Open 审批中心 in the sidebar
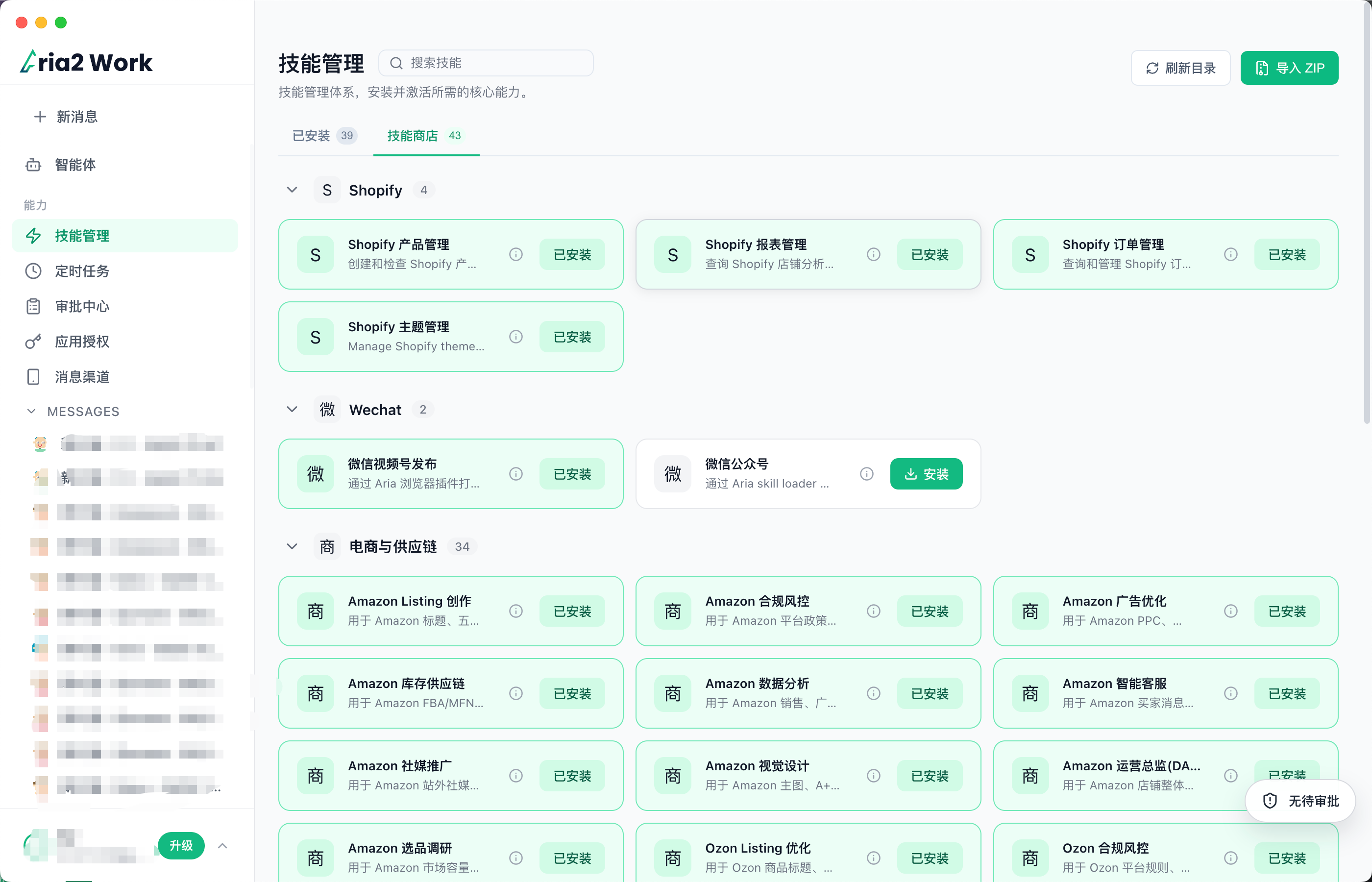 125,306
